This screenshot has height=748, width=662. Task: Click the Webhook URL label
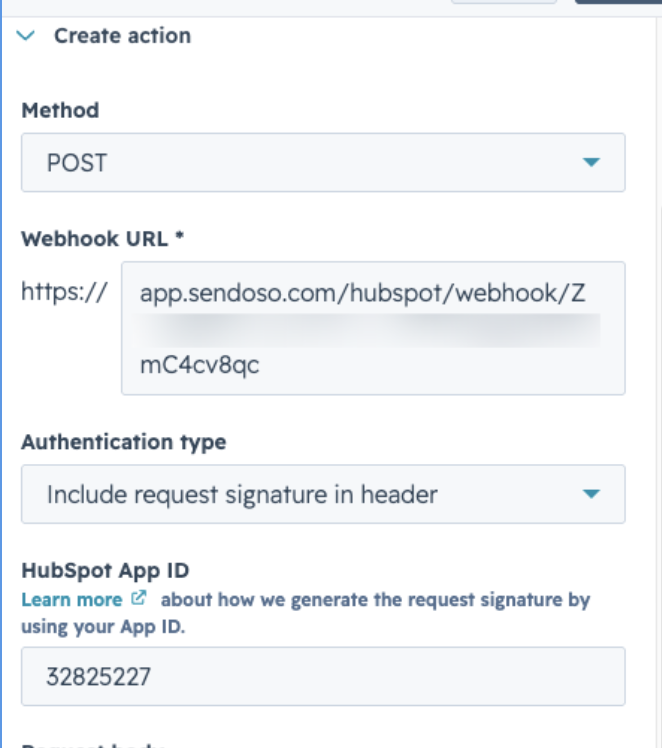[x=103, y=239]
